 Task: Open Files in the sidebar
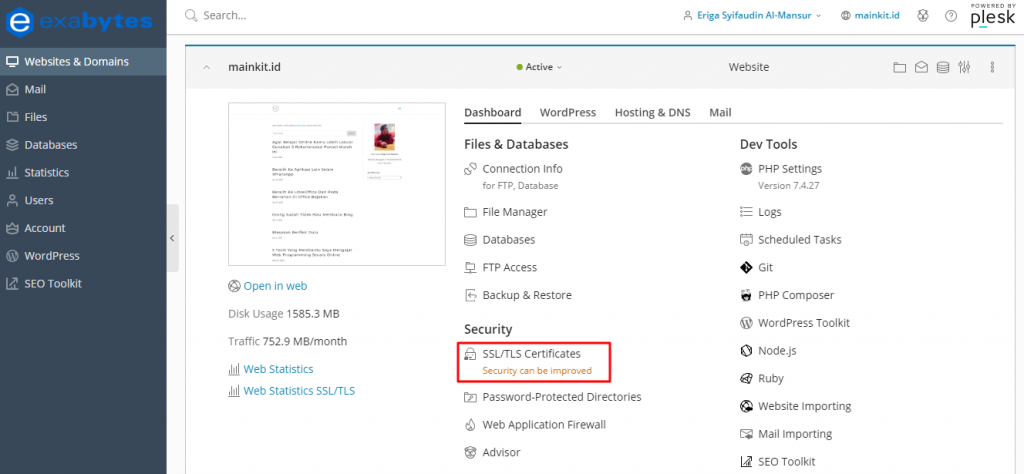click(x=83, y=118)
